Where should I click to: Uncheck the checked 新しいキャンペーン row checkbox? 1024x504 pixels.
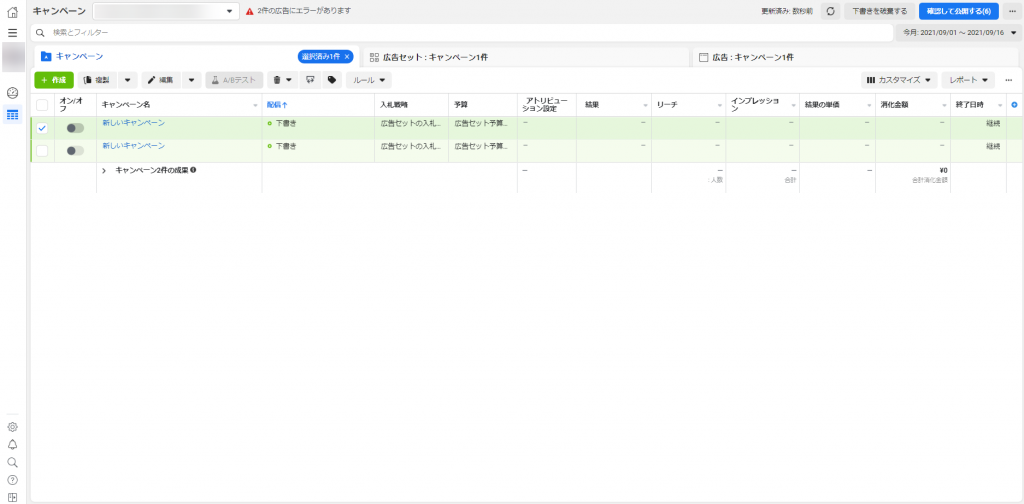tap(42, 128)
